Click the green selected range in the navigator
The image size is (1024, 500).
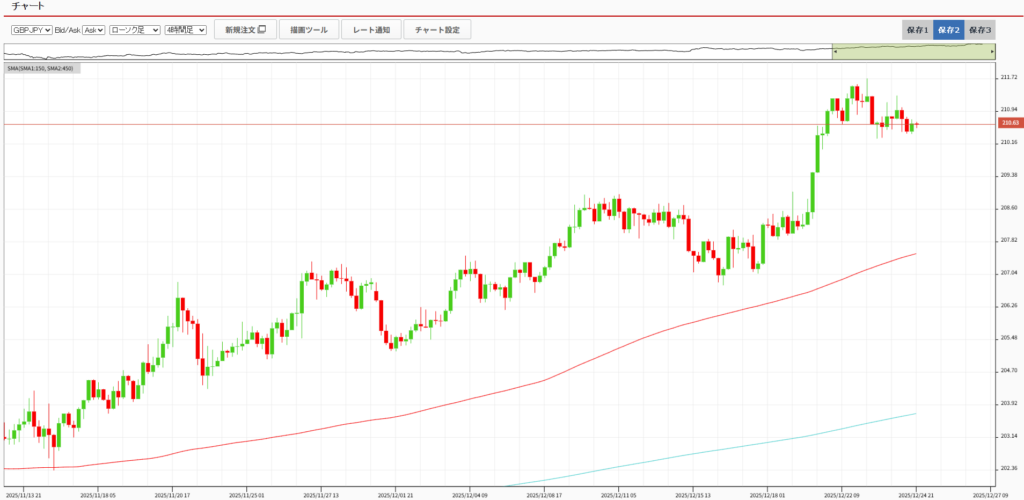[912, 51]
